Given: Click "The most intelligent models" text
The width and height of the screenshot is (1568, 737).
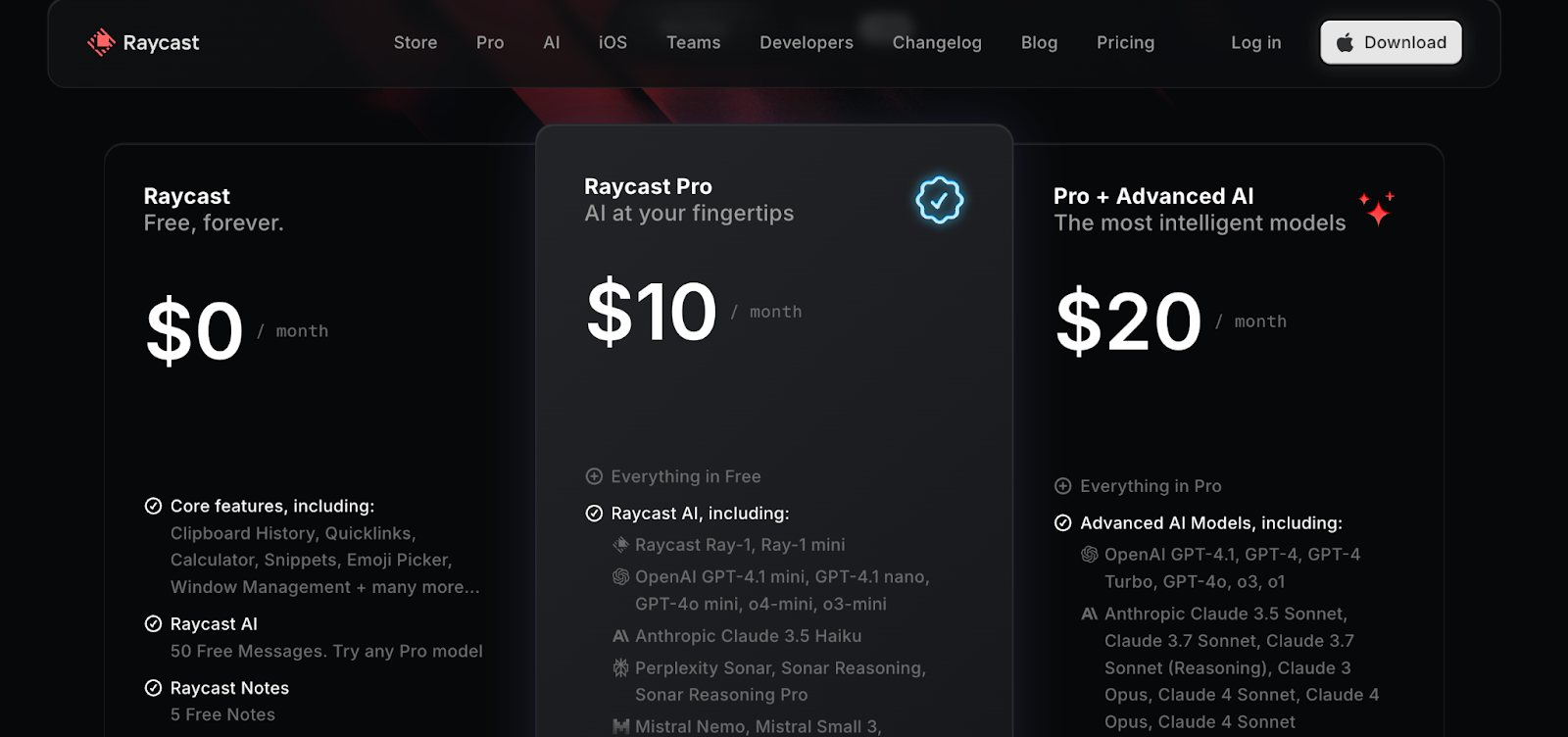Looking at the screenshot, I should point(1200,223).
